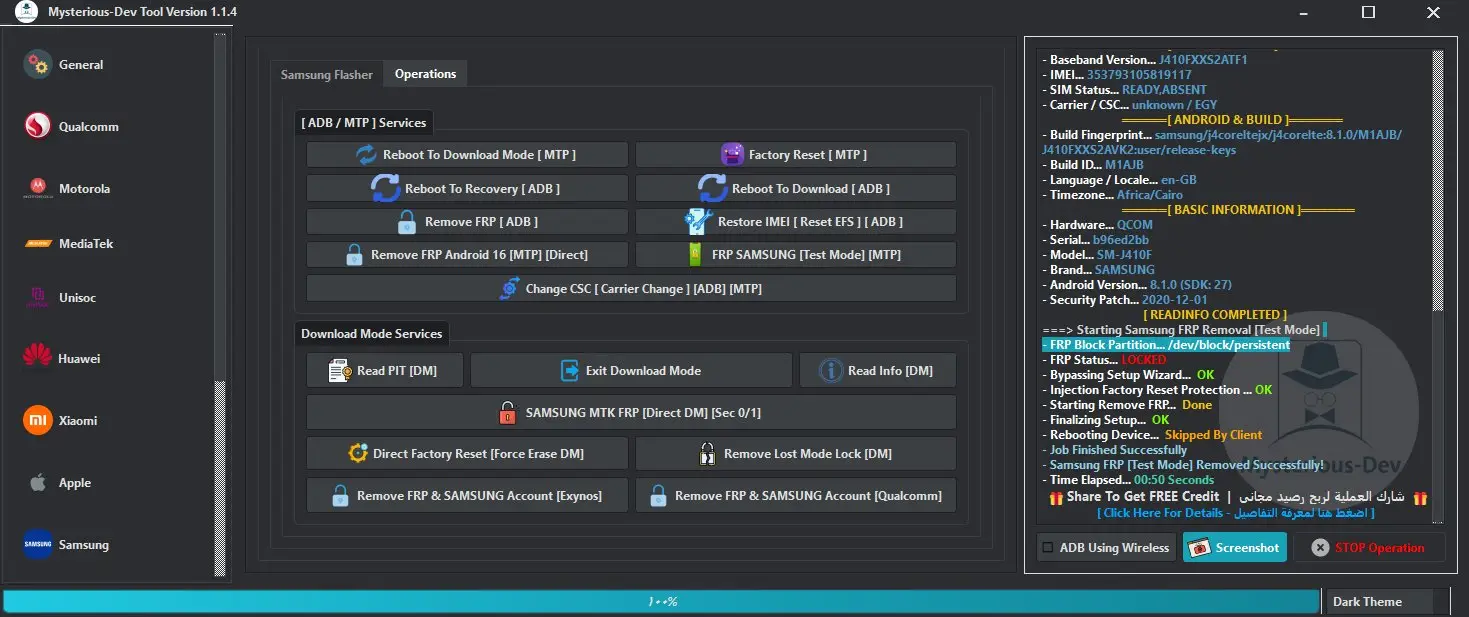
Task: Select the Unisoc logo icon
Action: point(38,297)
